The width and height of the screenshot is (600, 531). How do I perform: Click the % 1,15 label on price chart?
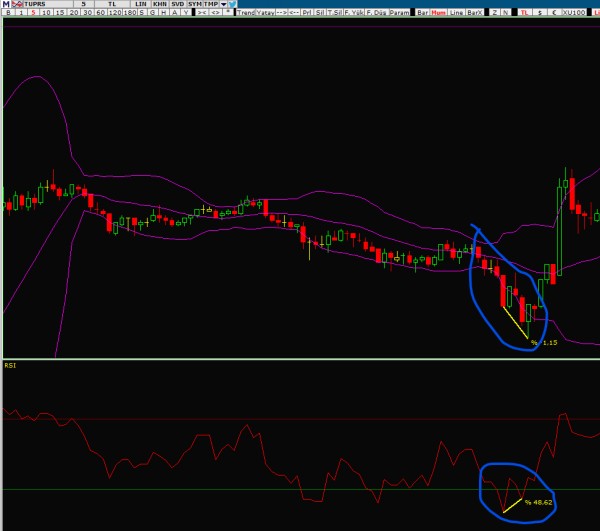[x=544, y=342]
